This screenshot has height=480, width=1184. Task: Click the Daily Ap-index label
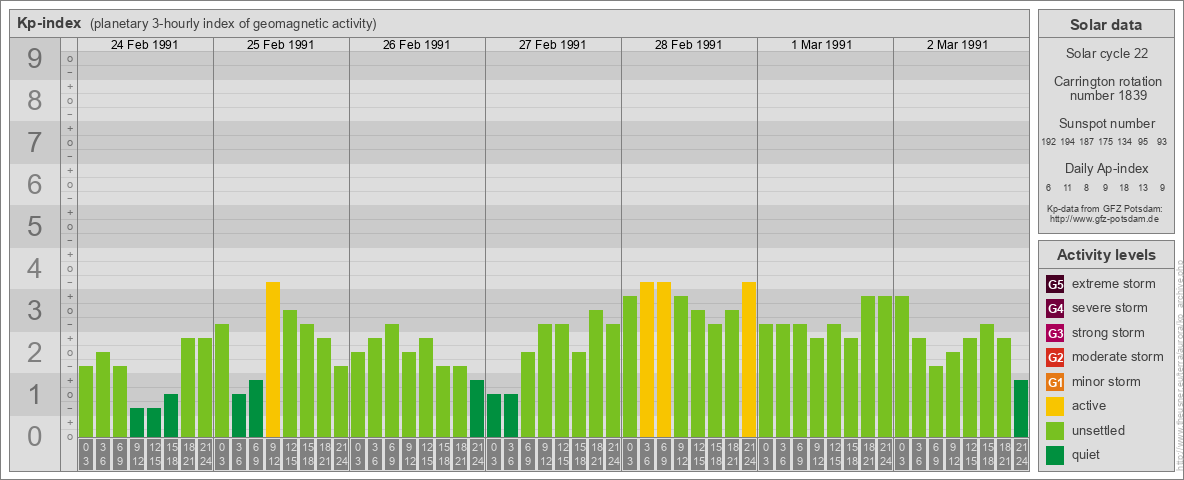click(x=1106, y=168)
